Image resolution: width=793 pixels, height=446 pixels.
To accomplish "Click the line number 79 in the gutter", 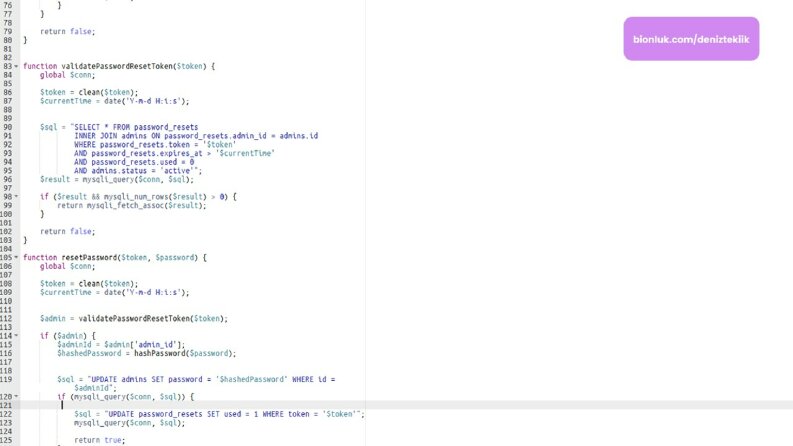I will click(8, 31).
